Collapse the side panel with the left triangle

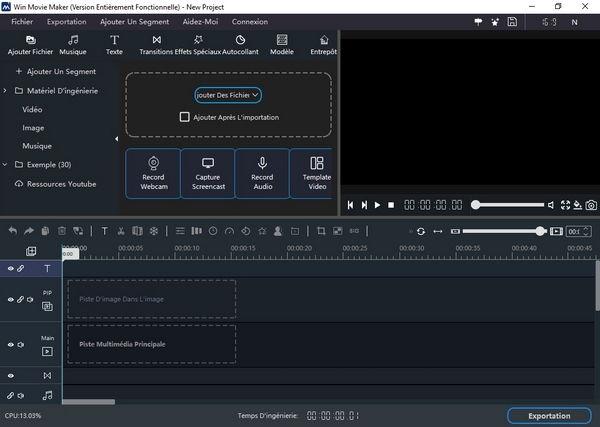pyautogui.click(x=116, y=139)
